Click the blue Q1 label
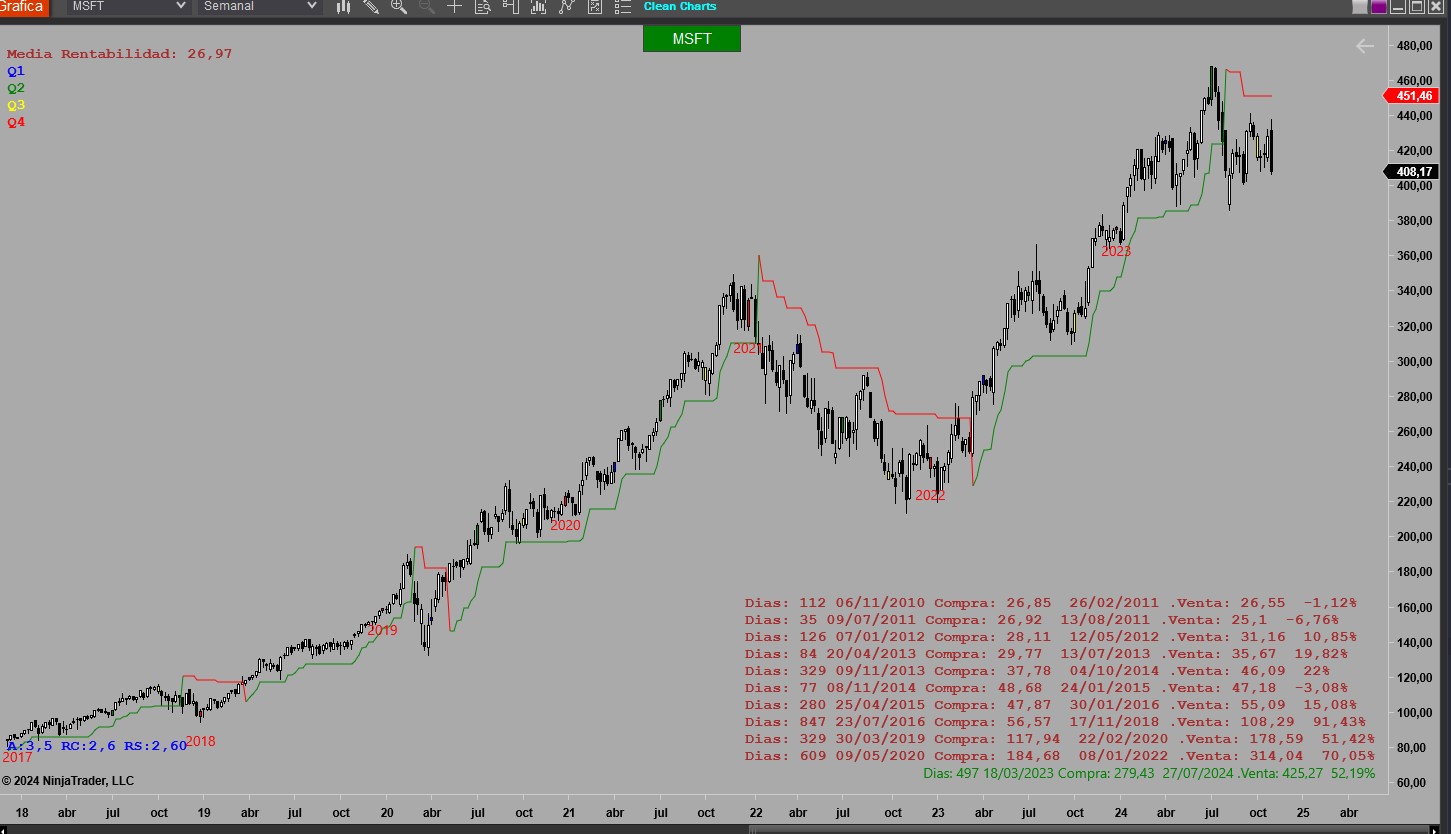The image size is (1451, 834). (15, 71)
